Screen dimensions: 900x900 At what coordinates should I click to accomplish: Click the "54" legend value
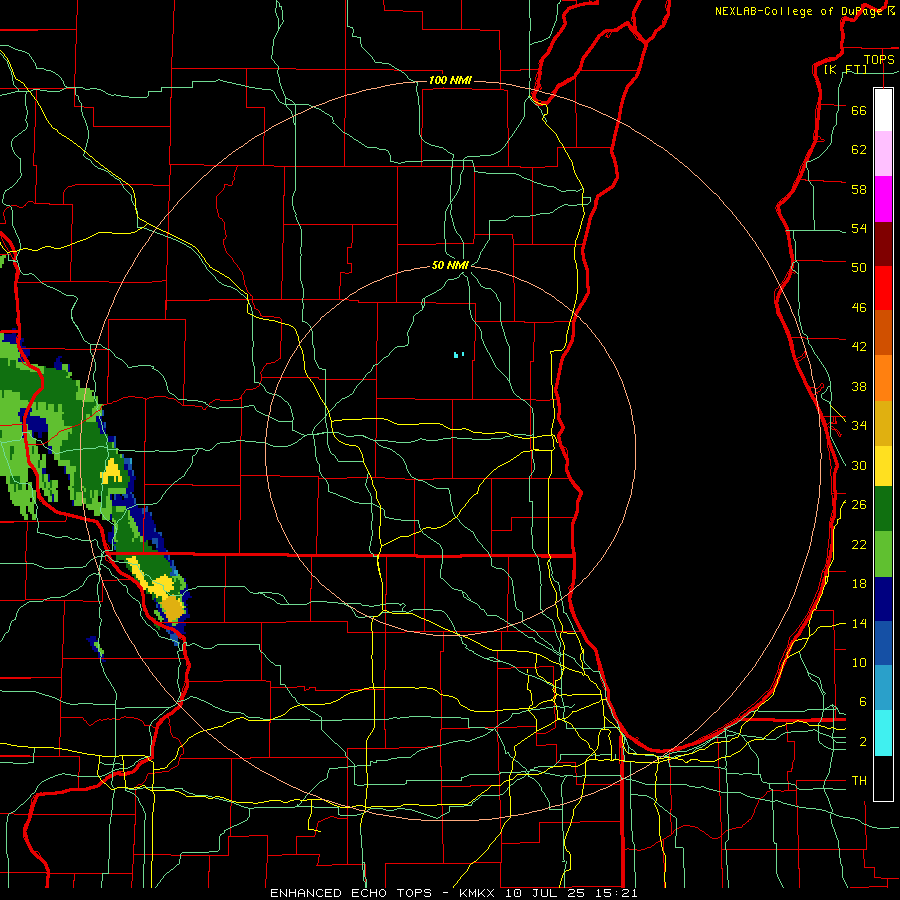tap(859, 228)
